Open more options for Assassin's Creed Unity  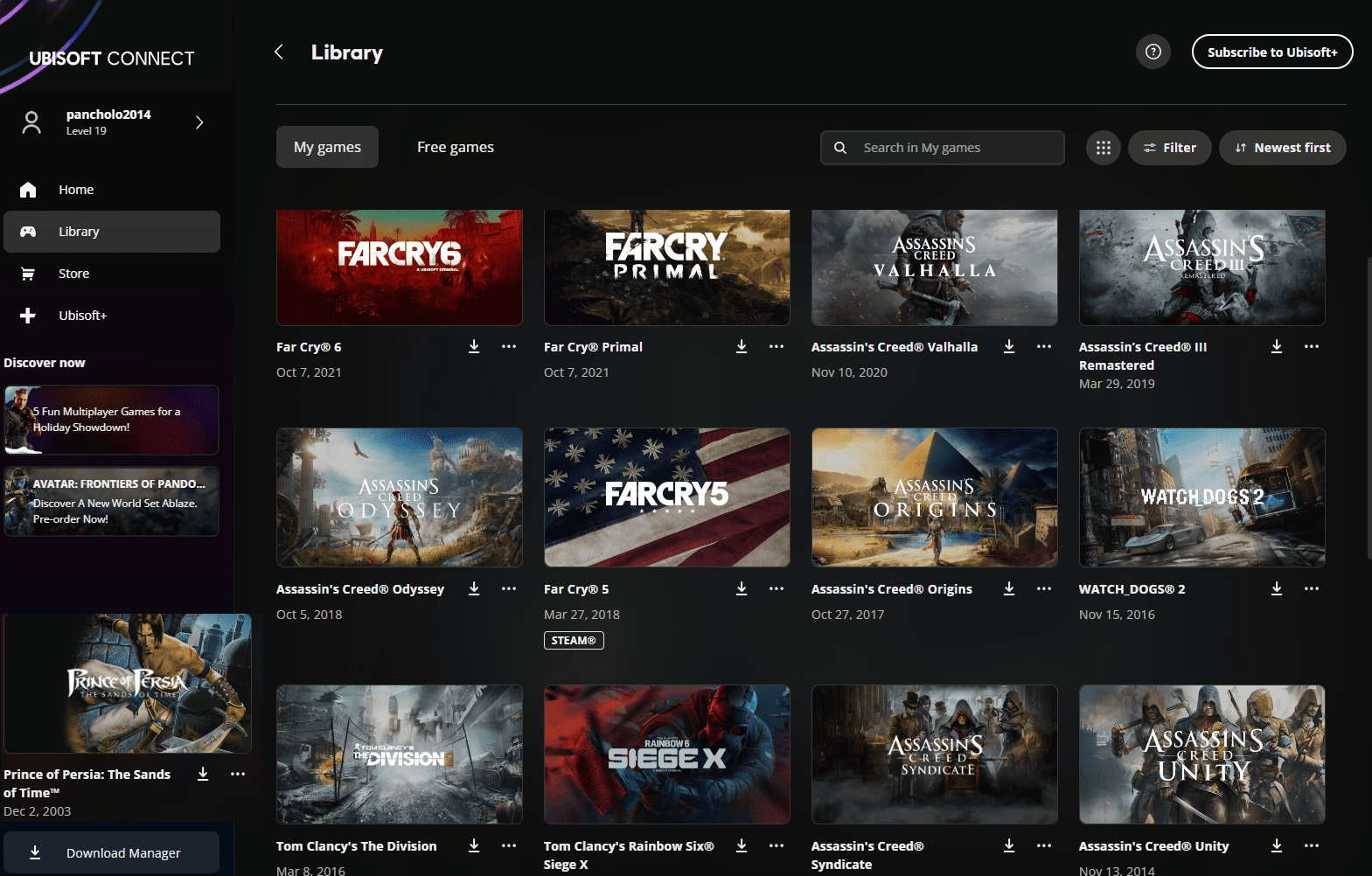click(x=1312, y=845)
